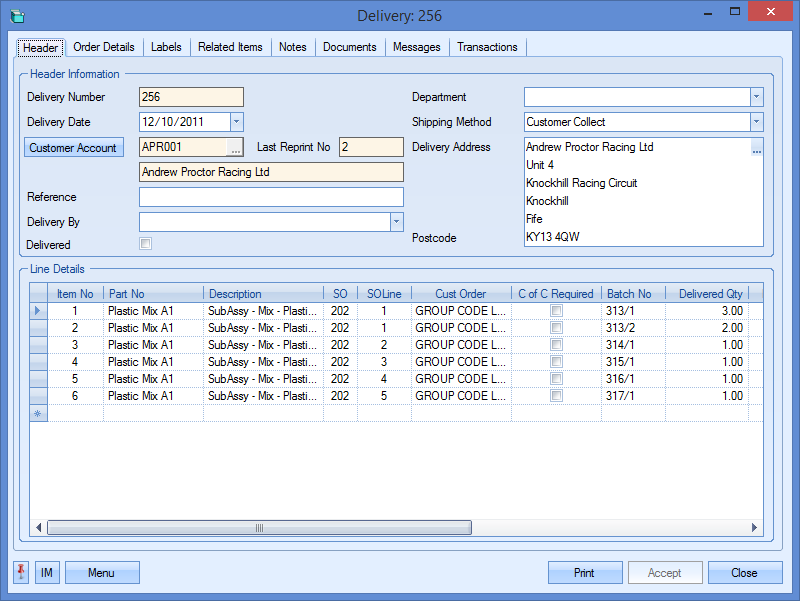Open the Delivery Date dropdown calendar
Image resolution: width=800 pixels, height=601 pixels.
[237, 122]
